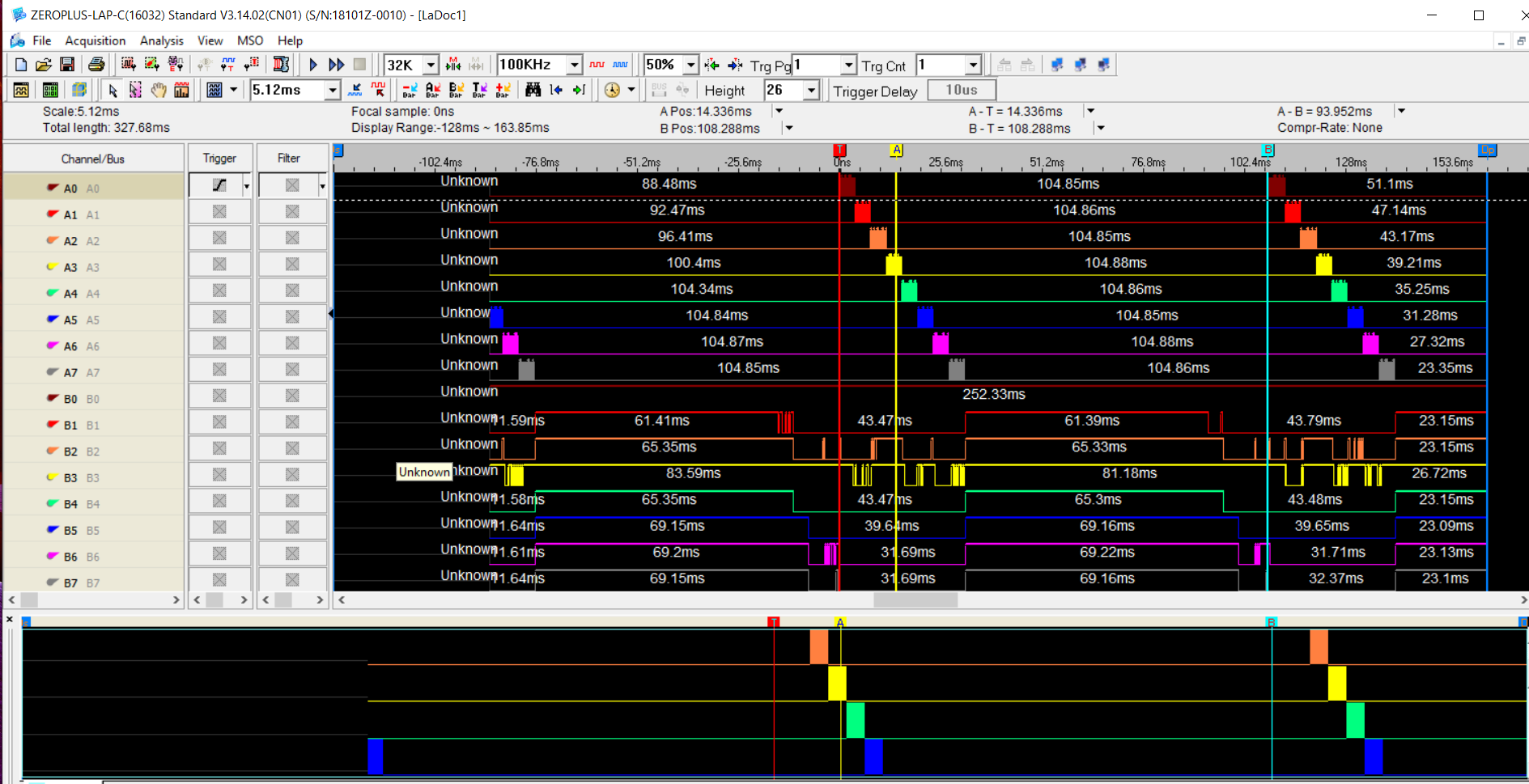The image size is (1529, 784).
Task: Expand the 5.12ms zoom scale dropdown
Action: pyautogui.click(x=332, y=90)
